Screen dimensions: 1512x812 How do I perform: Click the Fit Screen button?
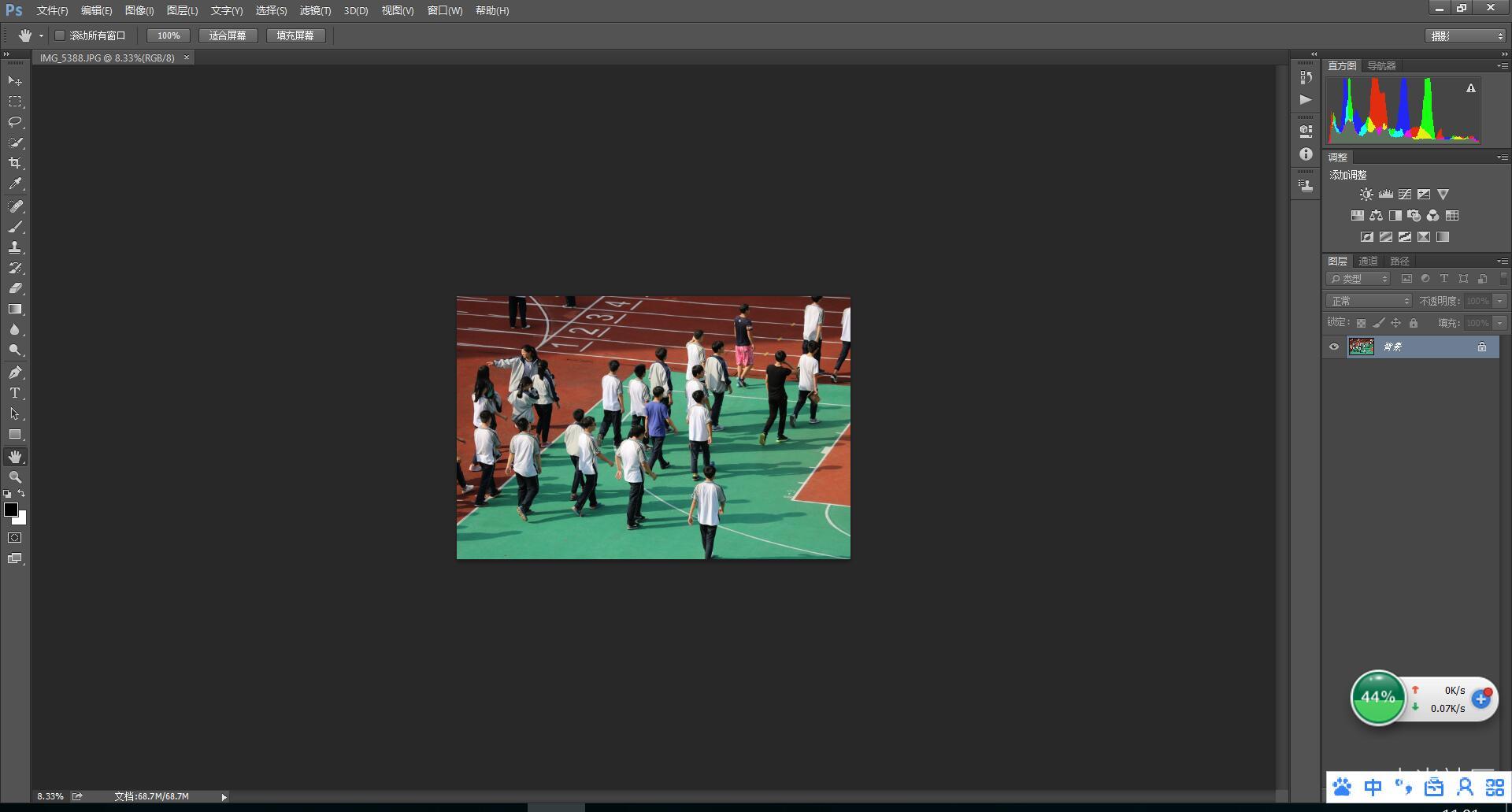(x=228, y=35)
